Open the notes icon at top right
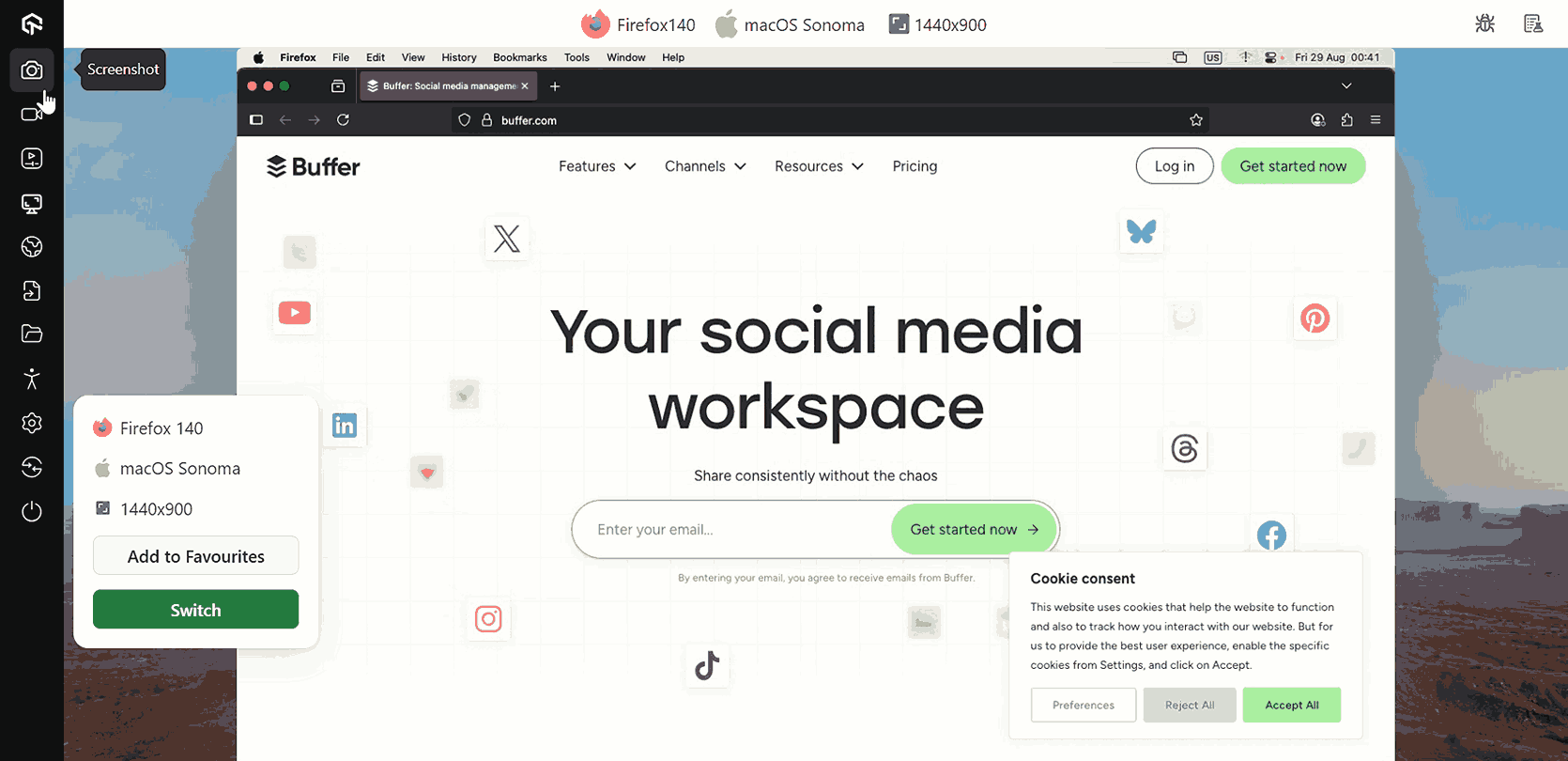1568x761 pixels. tap(1533, 23)
